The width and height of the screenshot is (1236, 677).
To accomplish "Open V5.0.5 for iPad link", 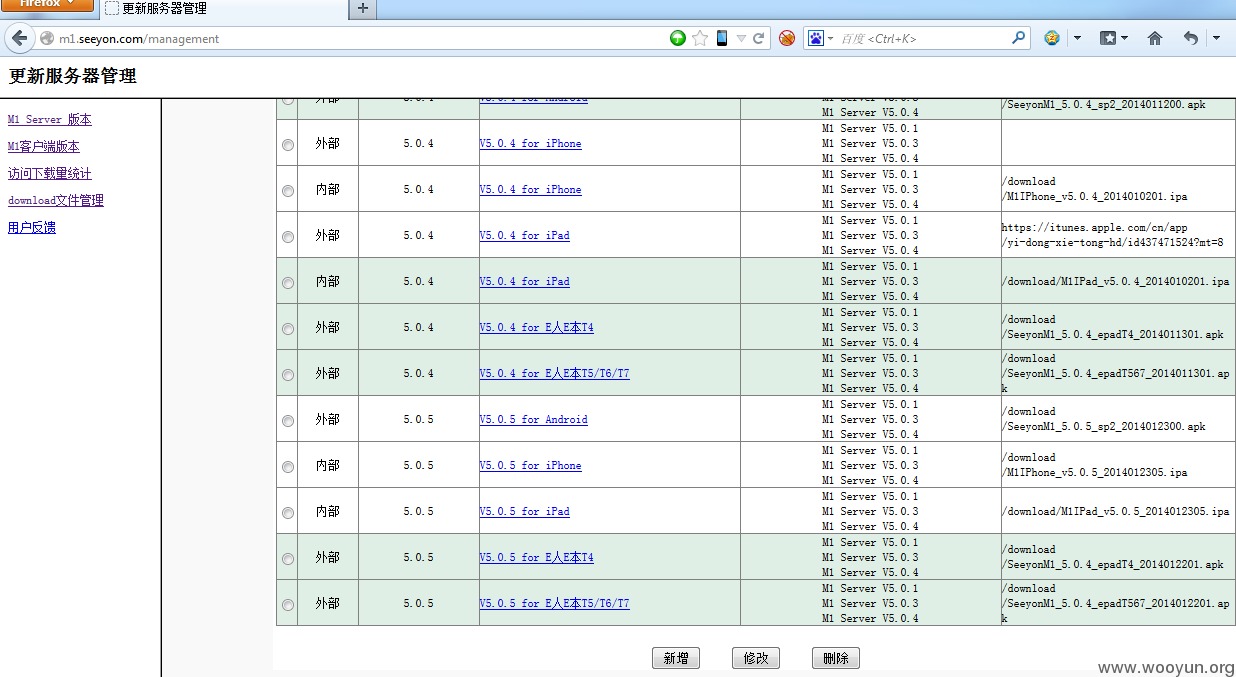I will 524,511.
